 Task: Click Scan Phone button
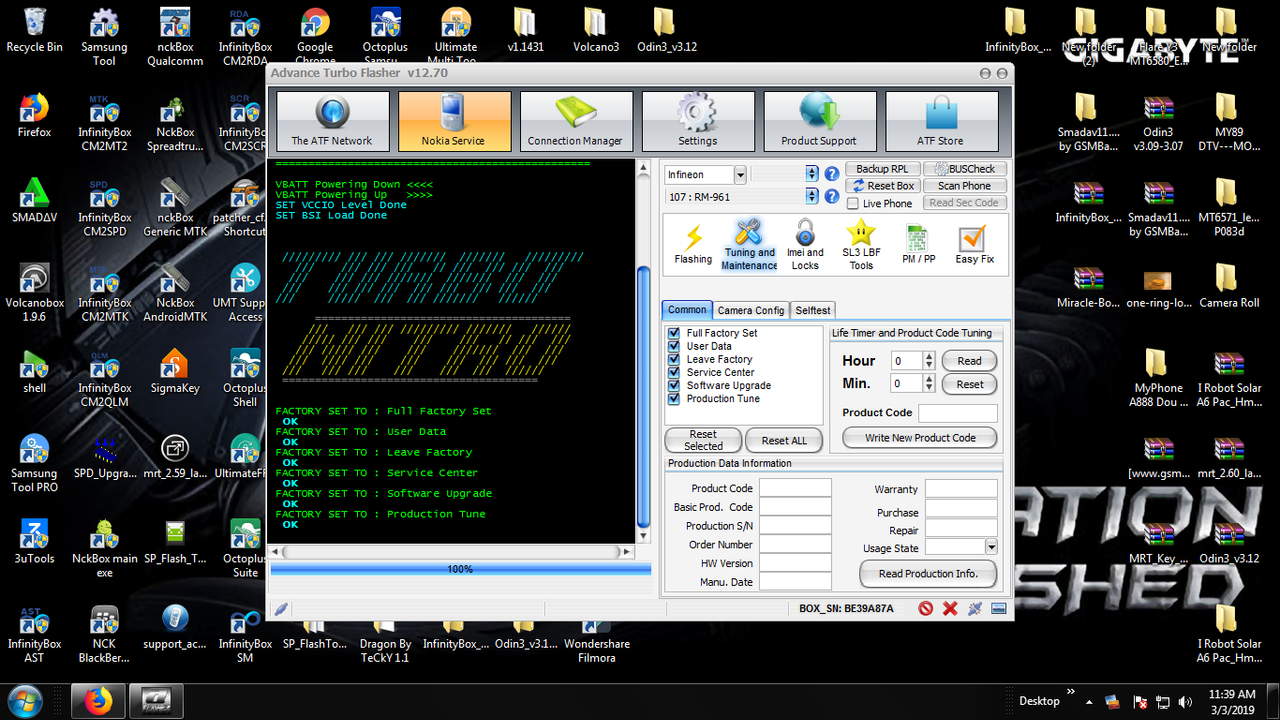(964, 186)
